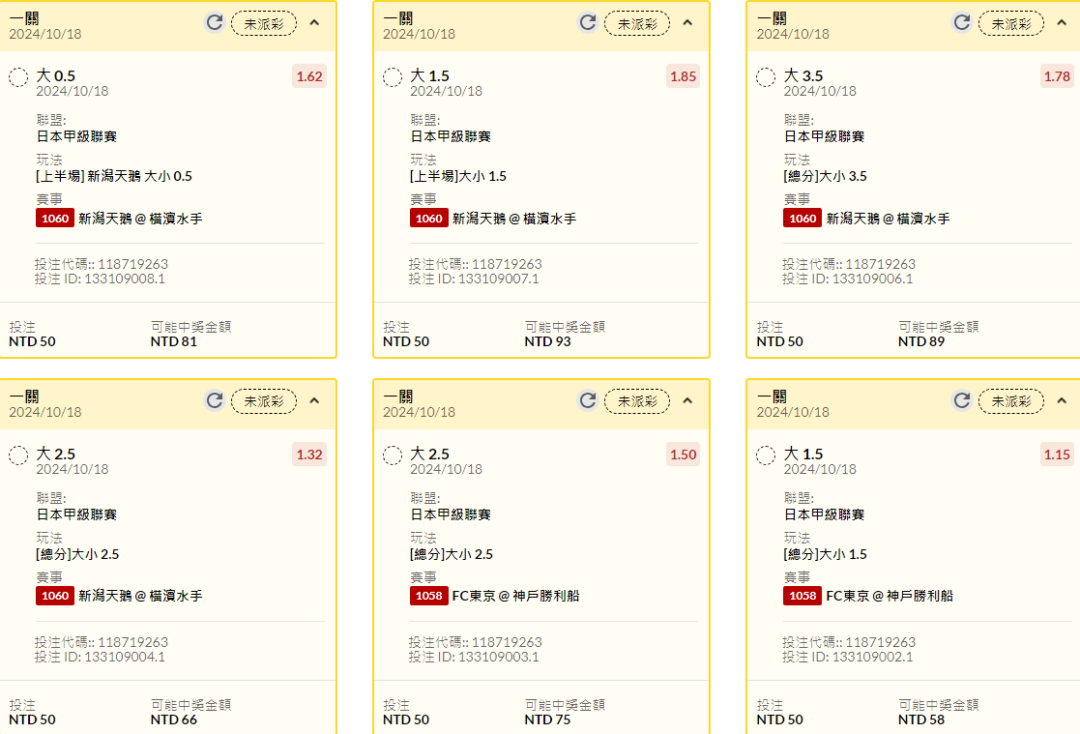Click the 1.15 odds badge
Viewport: 1080px width, 734px height.
pos(1057,454)
